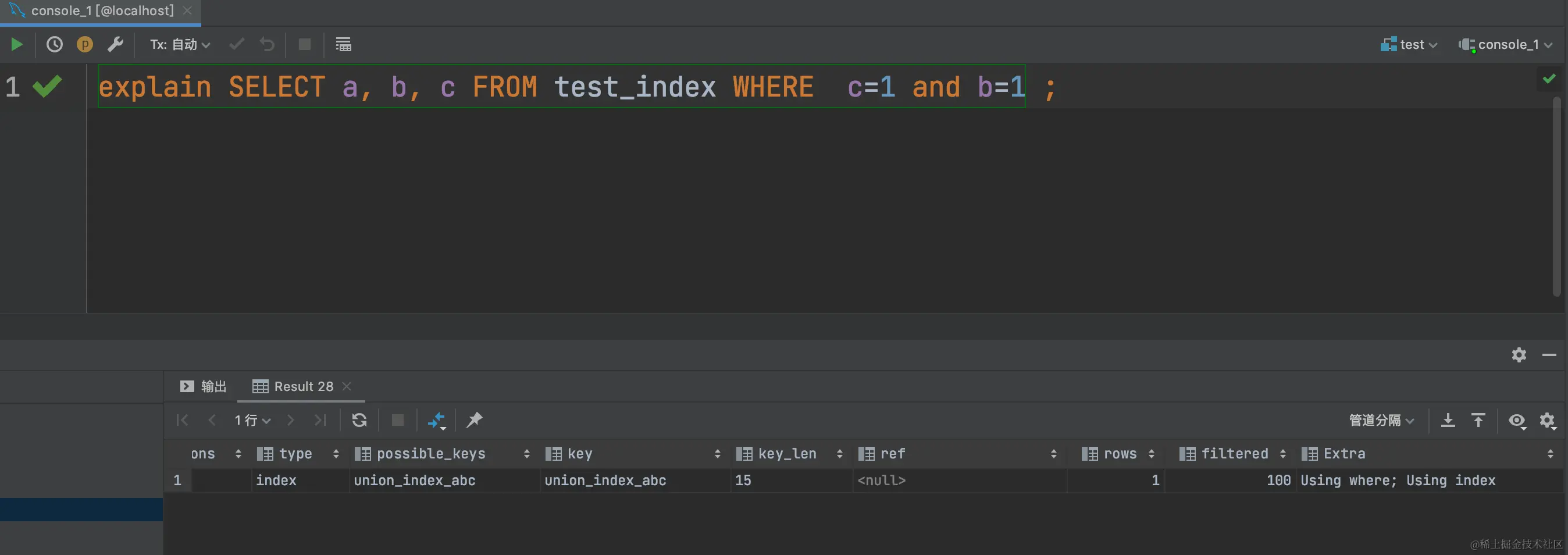This screenshot has width=1568, height=555.
Task: Go to next page of results
Action: pos(290,421)
